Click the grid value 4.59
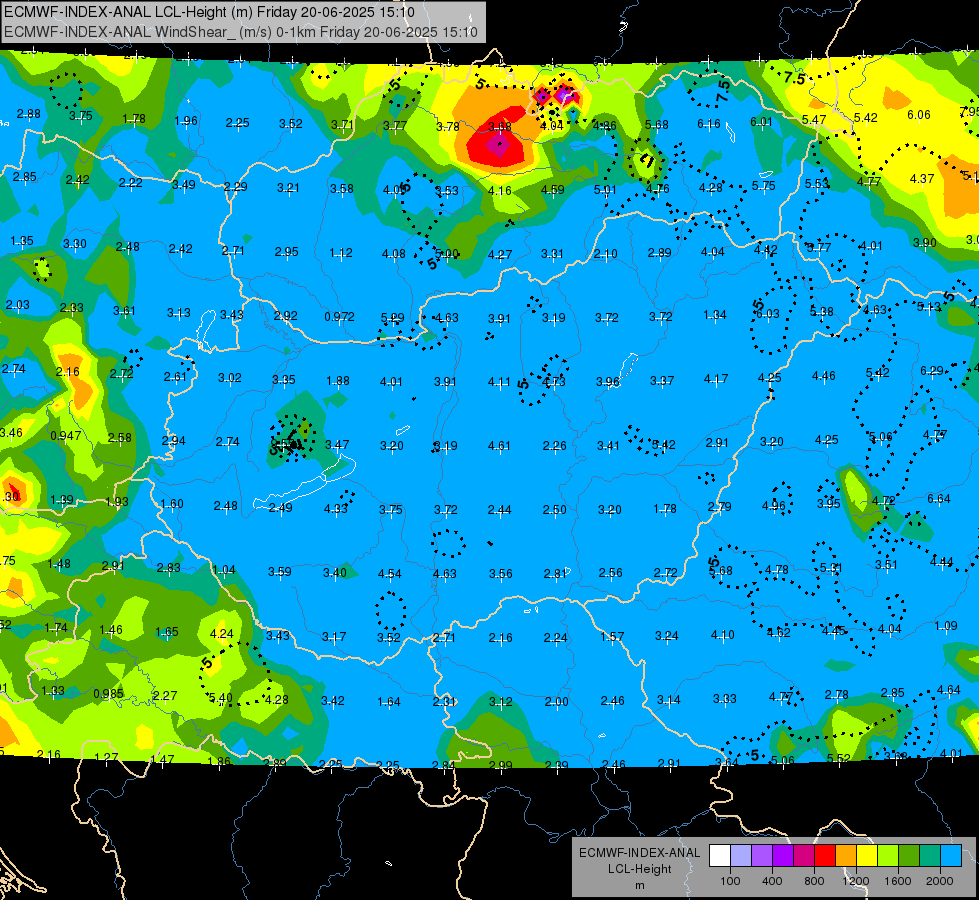The height and width of the screenshot is (900, 979). (553, 189)
